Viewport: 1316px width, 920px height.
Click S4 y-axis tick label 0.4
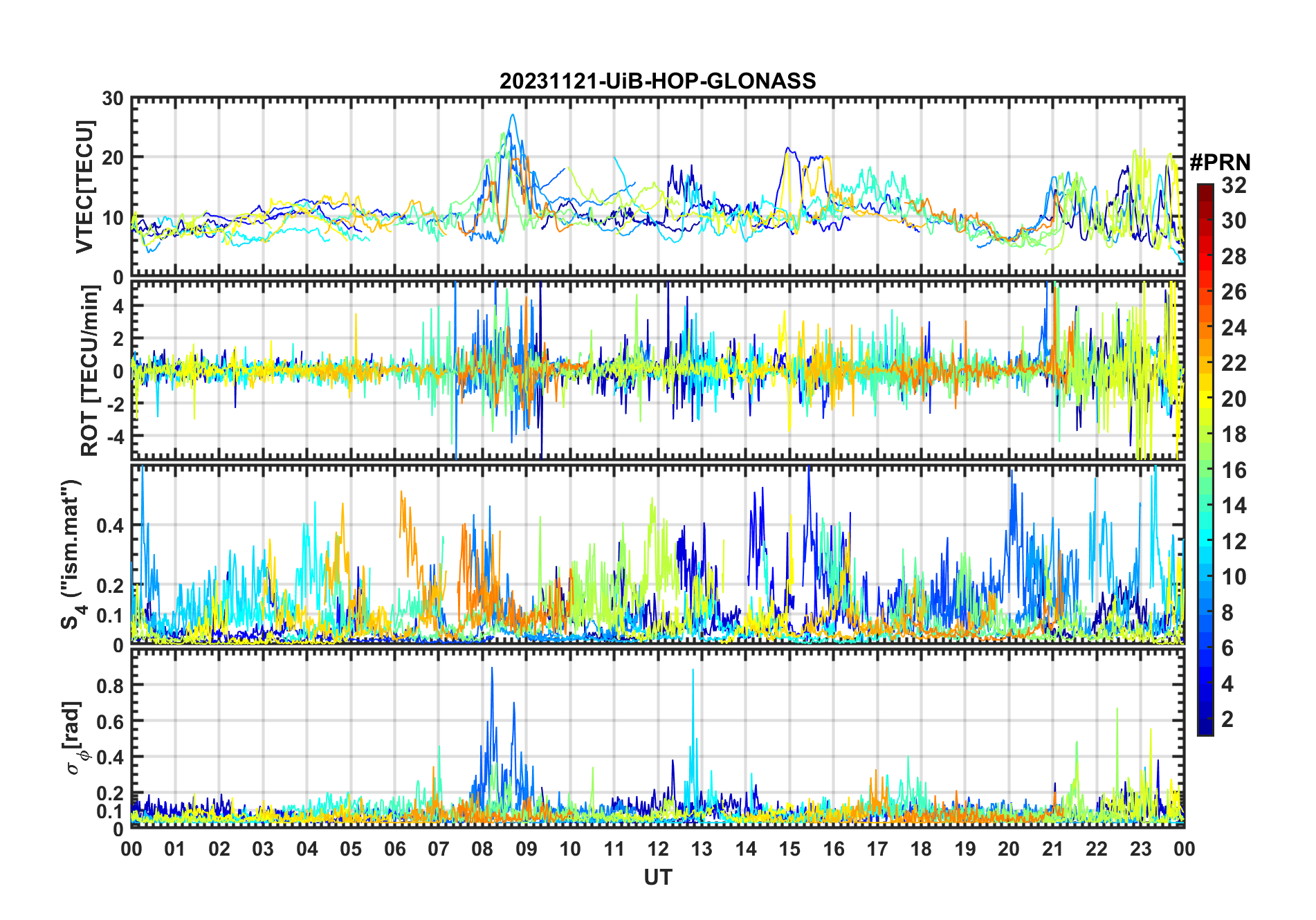click(x=109, y=526)
